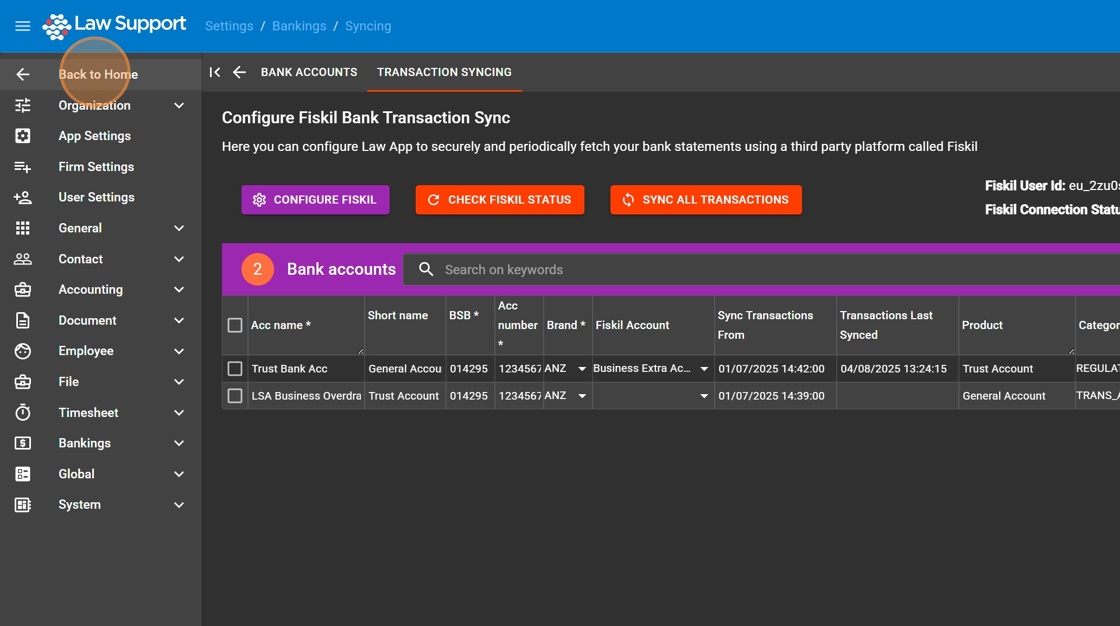The height and width of the screenshot is (626, 1120).
Task: Click the Configure Fiskil button
Action: (315, 200)
